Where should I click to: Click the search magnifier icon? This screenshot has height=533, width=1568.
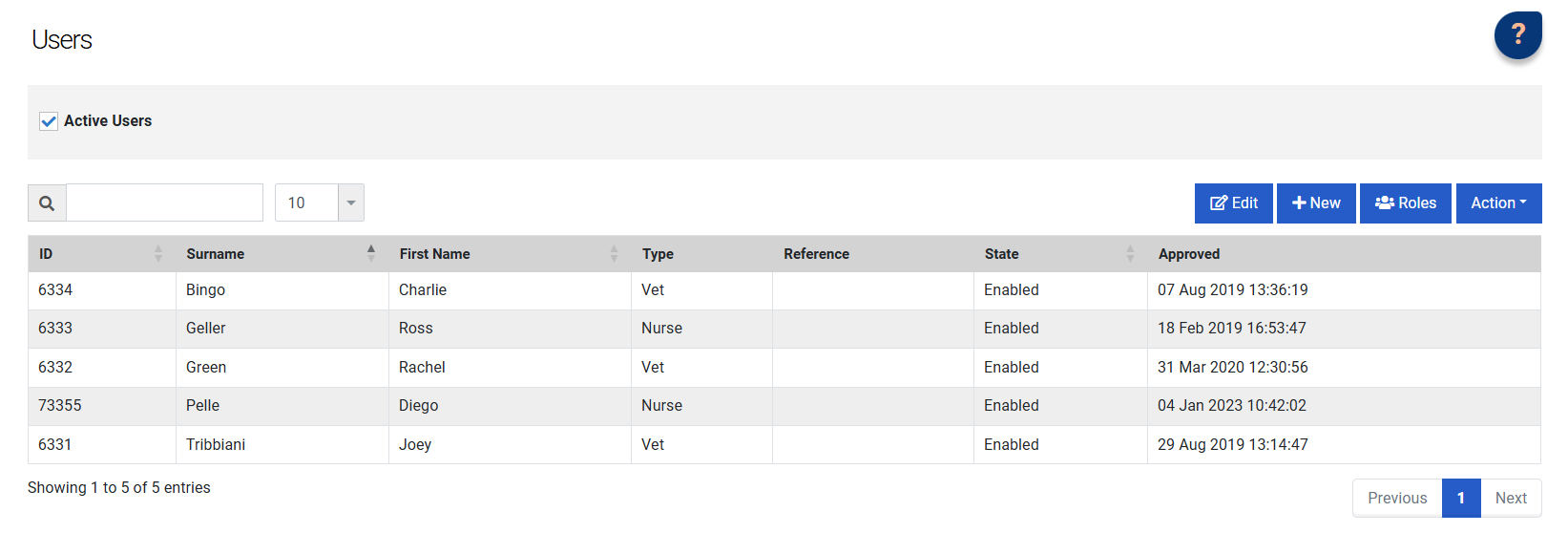coord(47,203)
